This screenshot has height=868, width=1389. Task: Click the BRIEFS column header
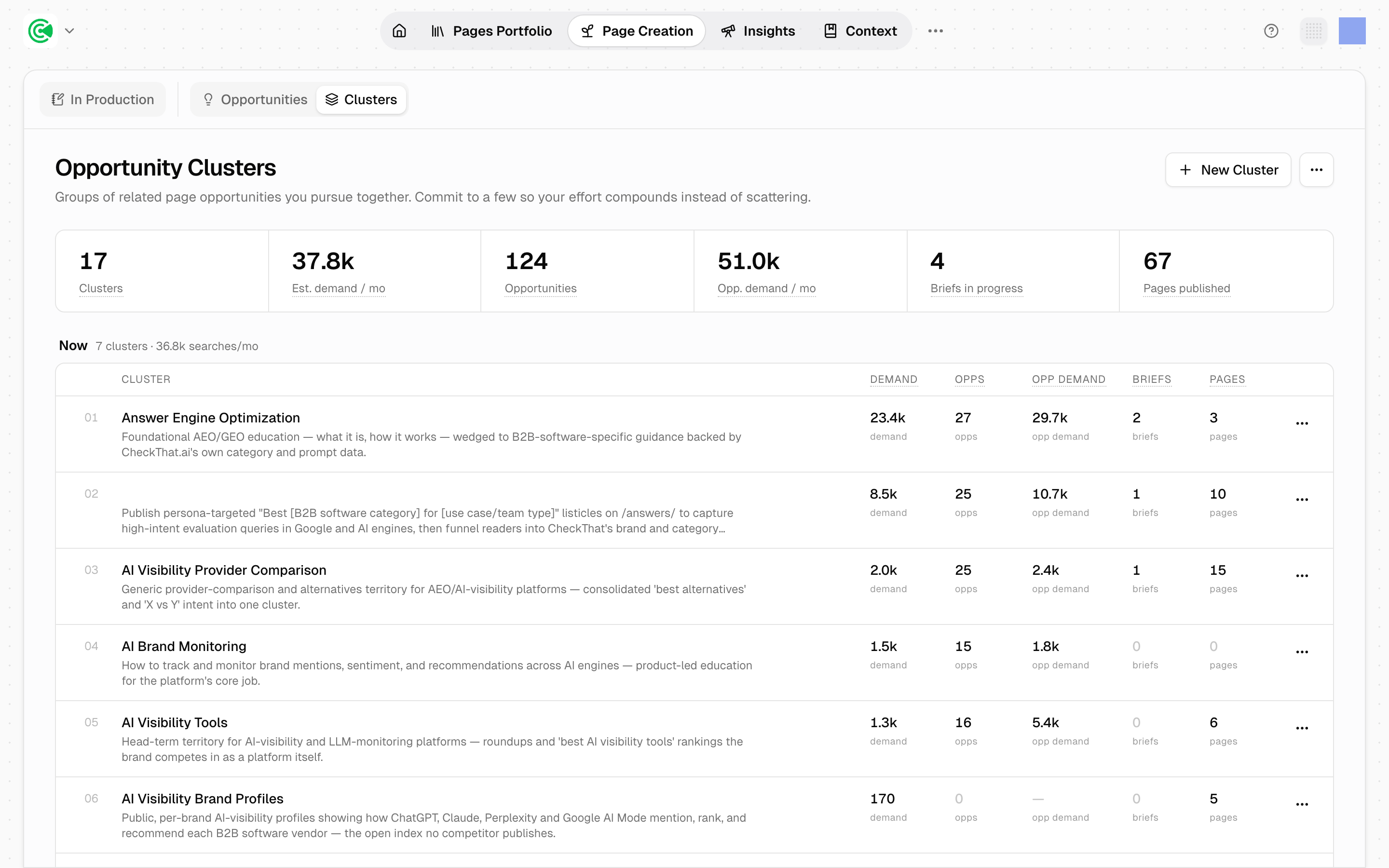pos(1151,380)
